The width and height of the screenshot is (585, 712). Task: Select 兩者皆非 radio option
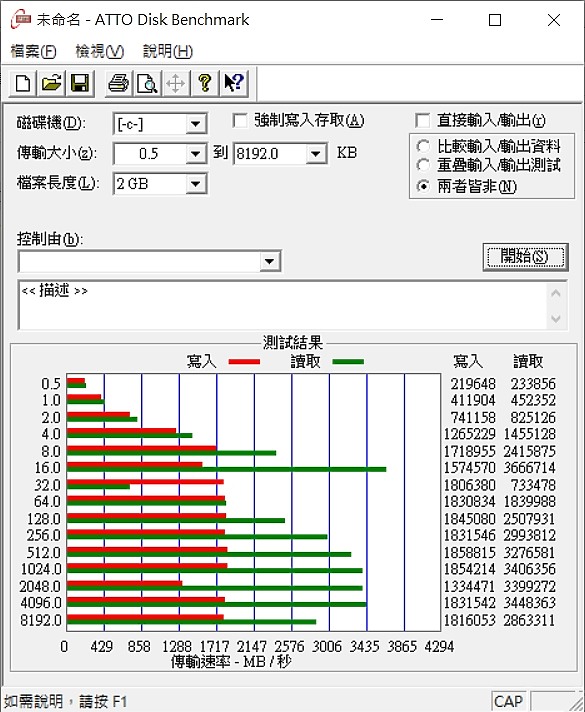click(x=423, y=186)
